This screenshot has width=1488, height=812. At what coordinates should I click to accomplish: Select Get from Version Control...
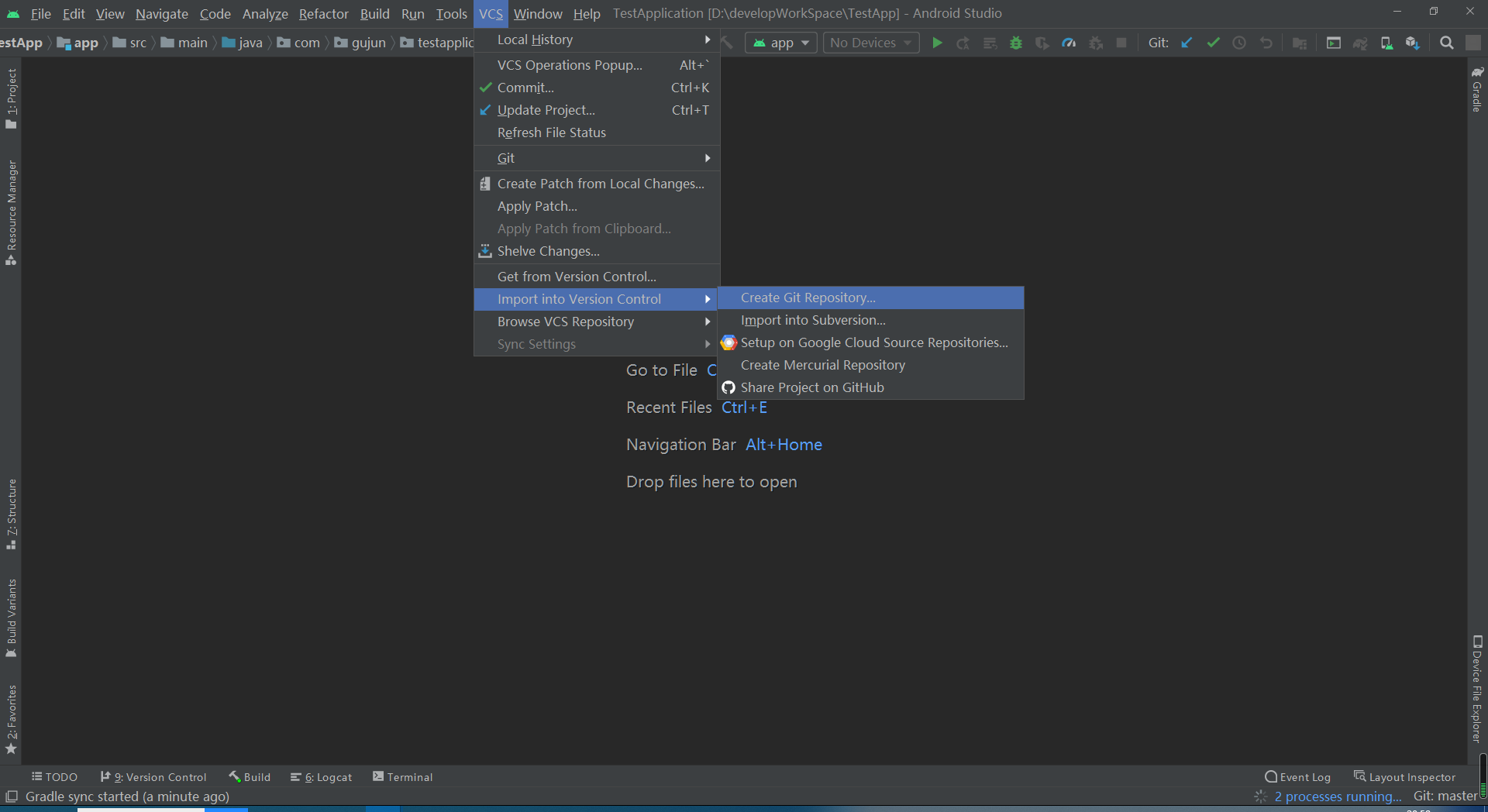[597, 277]
